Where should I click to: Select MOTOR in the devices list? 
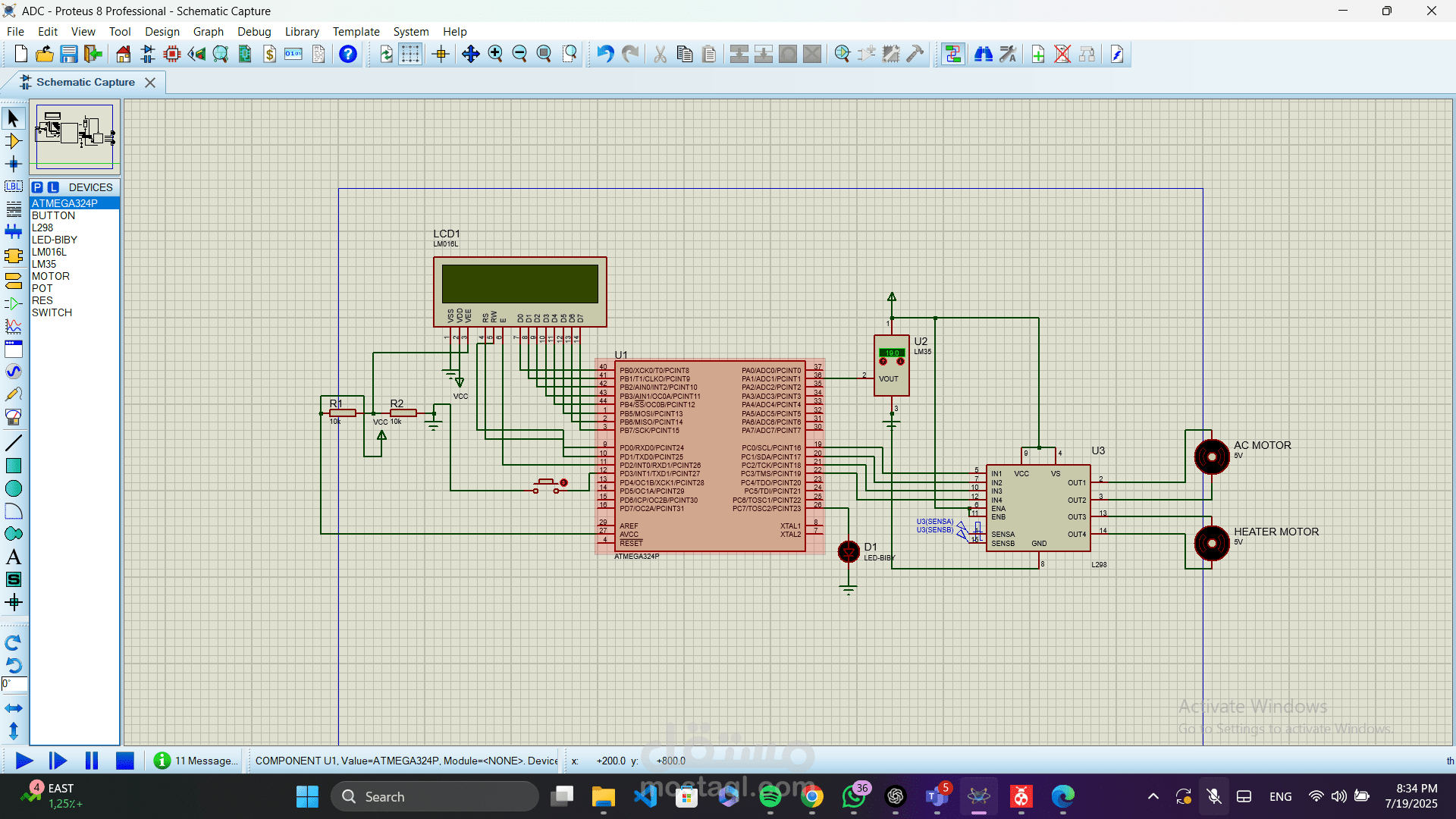pyautogui.click(x=74, y=276)
